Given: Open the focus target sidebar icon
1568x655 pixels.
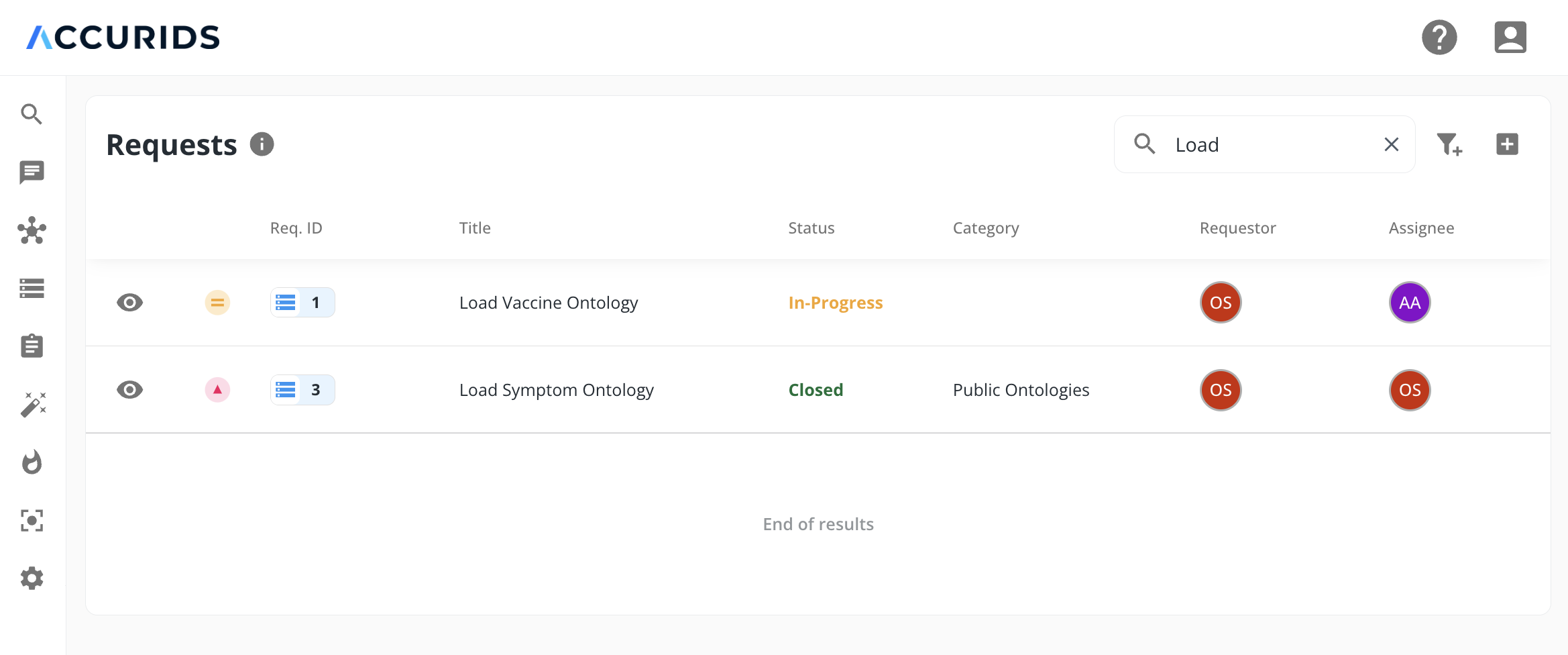Looking at the screenshot, I should click(32, 521).
